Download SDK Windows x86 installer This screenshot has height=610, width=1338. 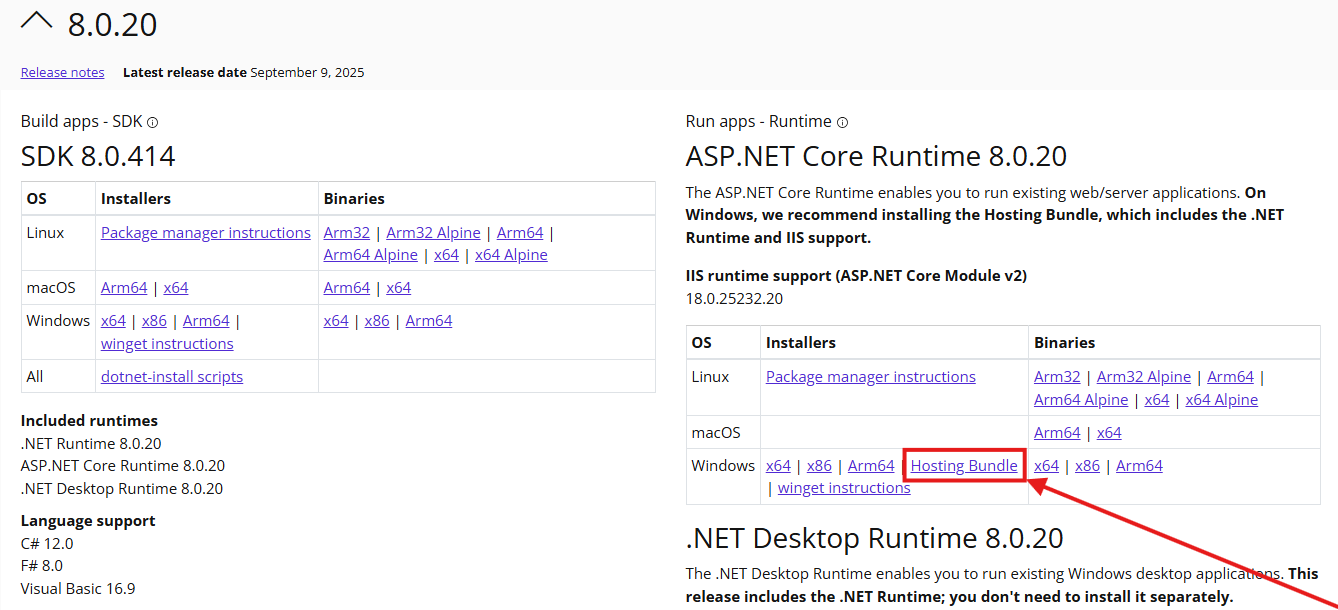154,320
